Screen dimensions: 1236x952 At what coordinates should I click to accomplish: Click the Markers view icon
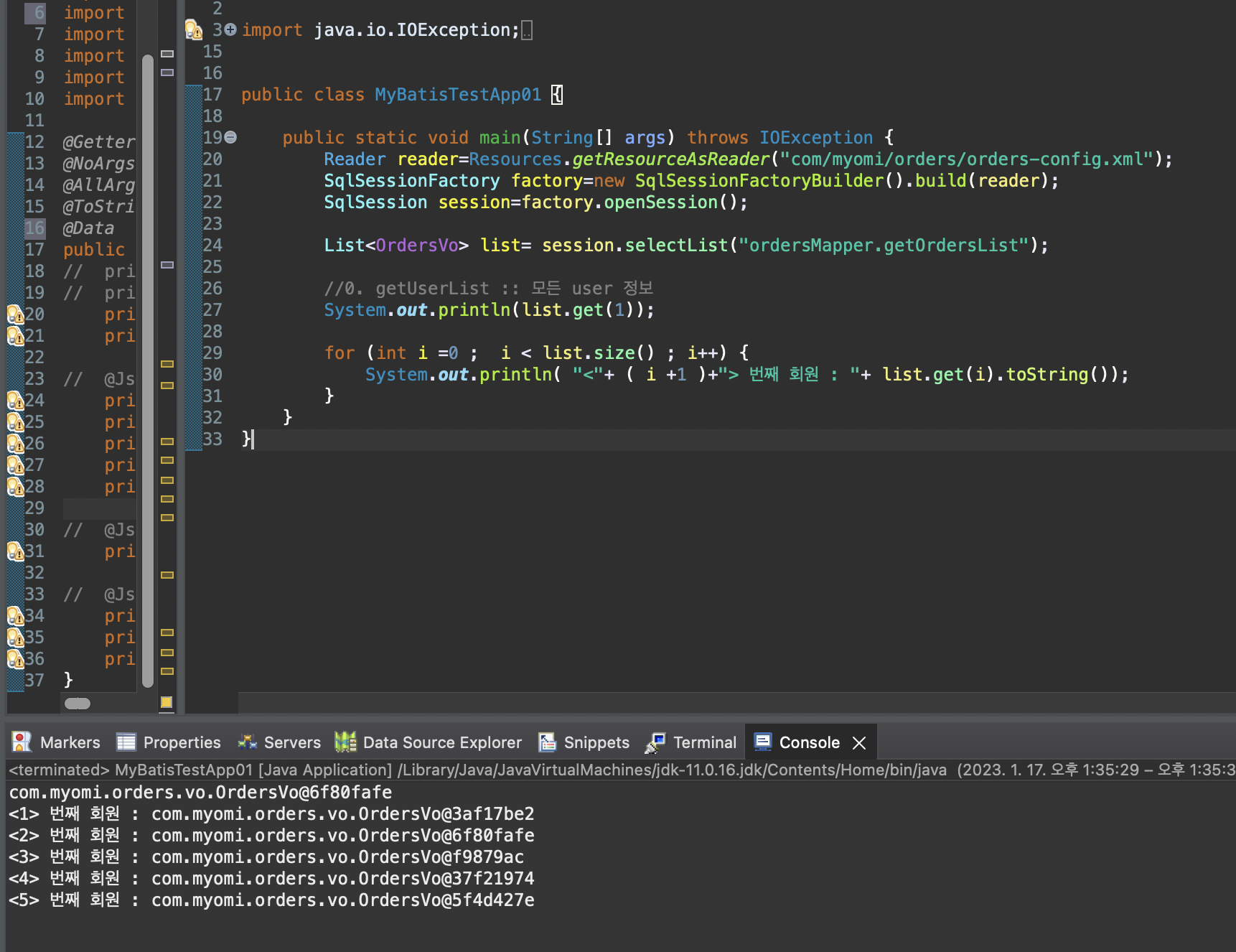[22, 742]
